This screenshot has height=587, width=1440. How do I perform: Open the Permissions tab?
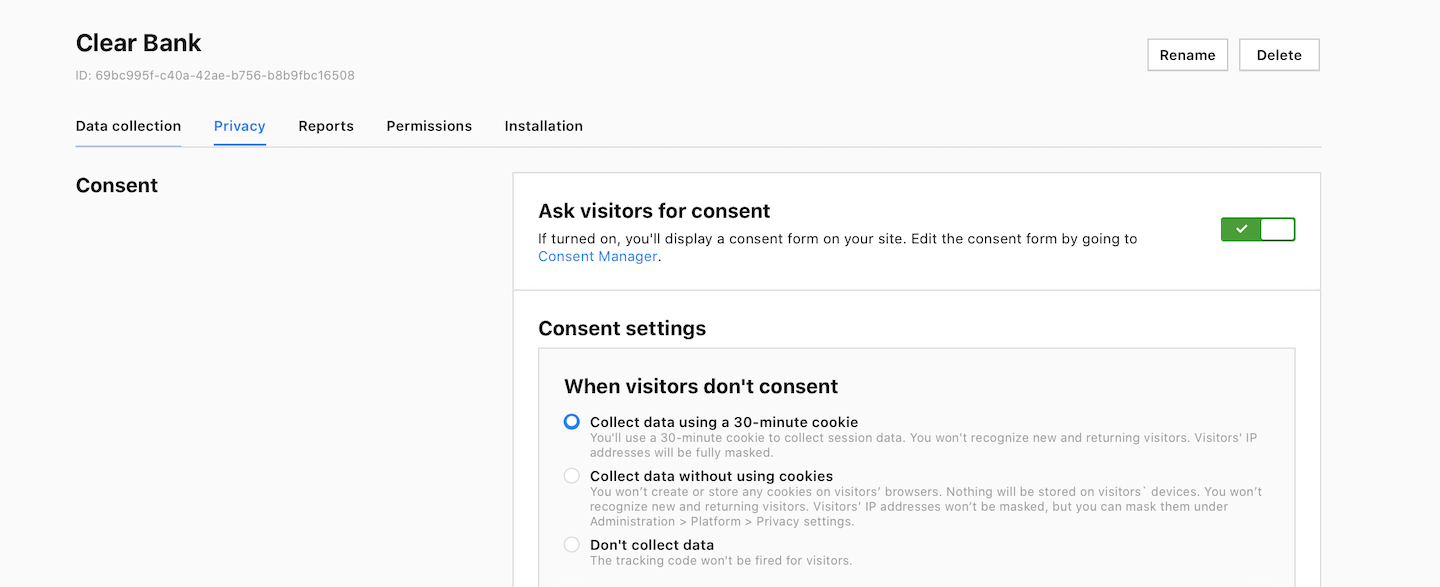click(x=429, y=126)
